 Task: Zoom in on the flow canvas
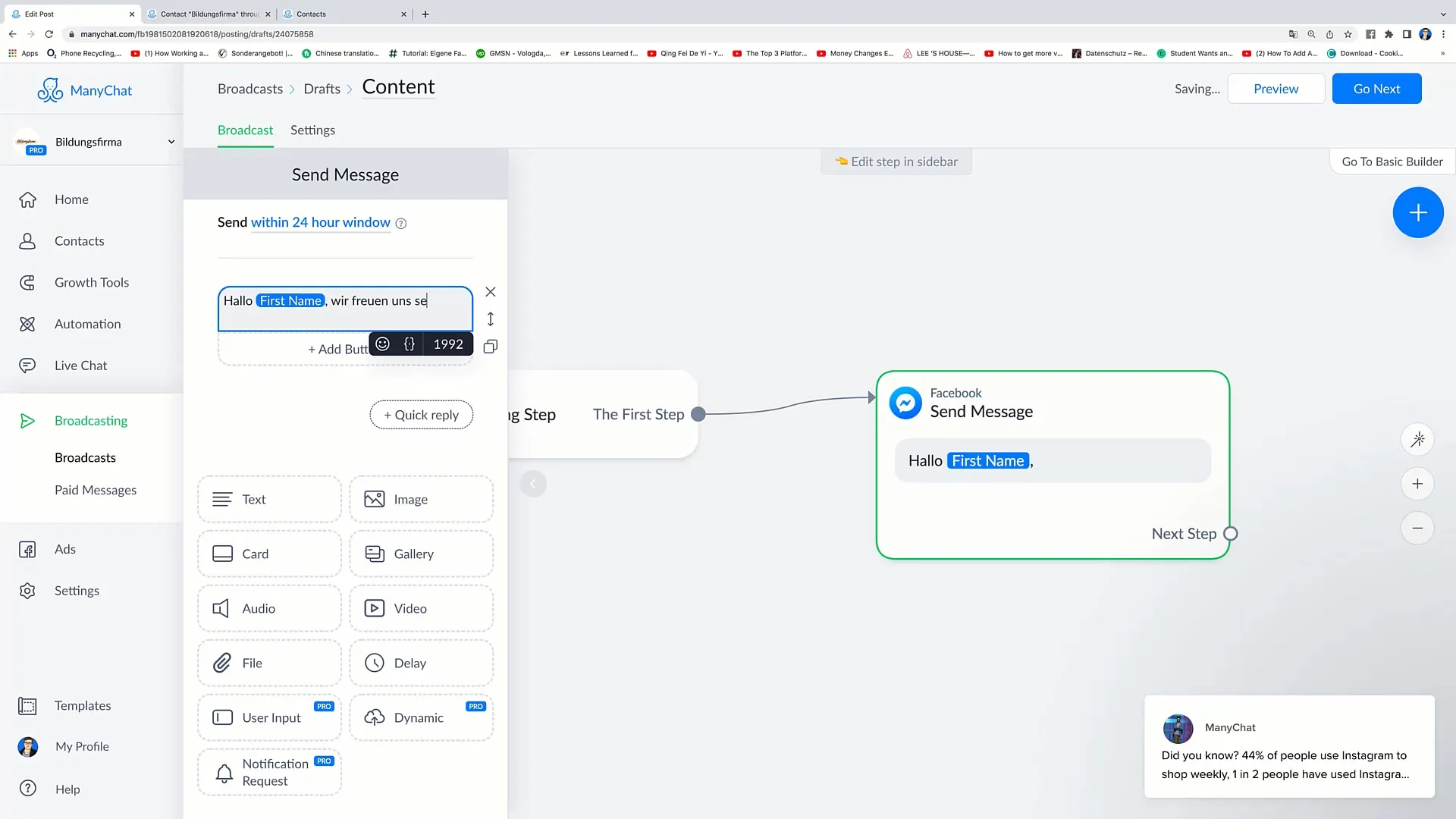coord(1417,484)
